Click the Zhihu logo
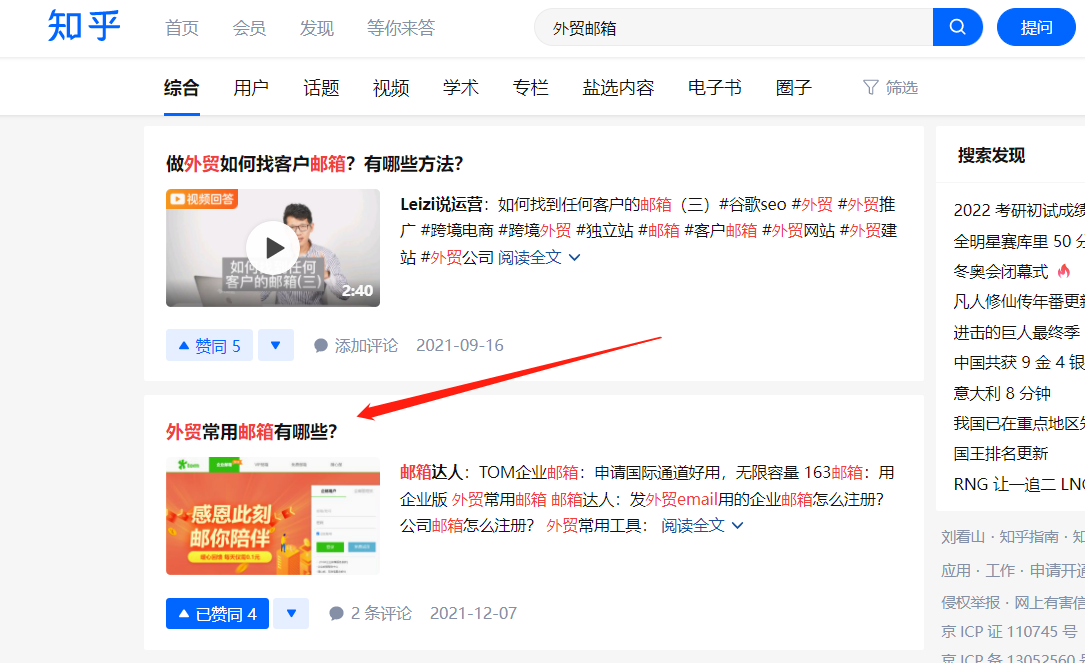The width and height of the screenshot is (1085, 663). [x=83, y=26]
